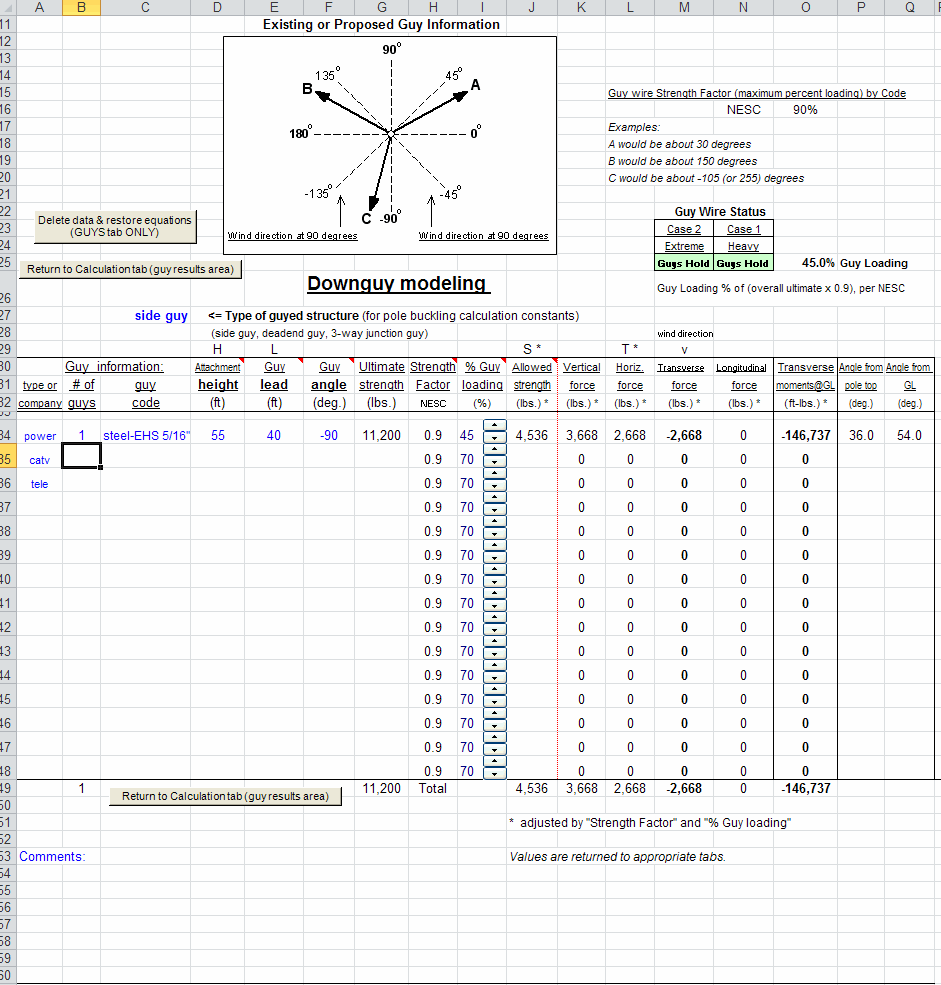
Task: Select the guy angle cell showing -90
Action: (x=329, y=436)
